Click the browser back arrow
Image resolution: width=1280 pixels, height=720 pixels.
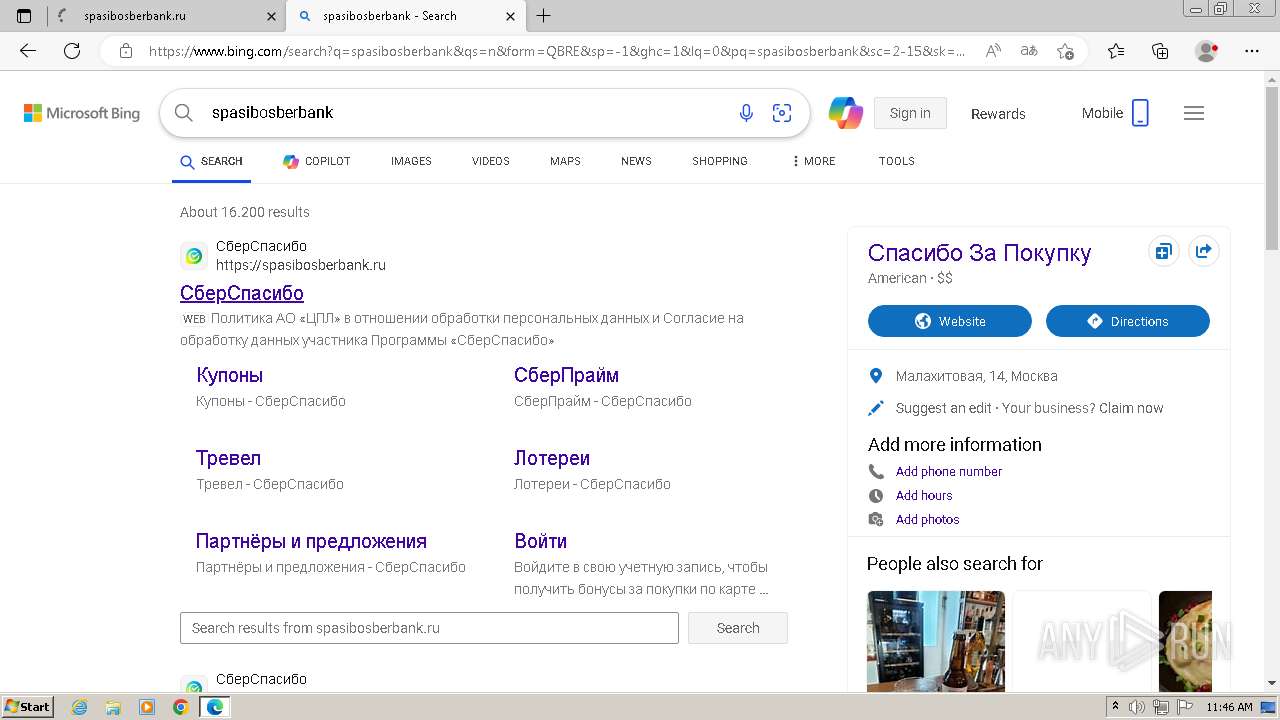(x=28, y=51)
